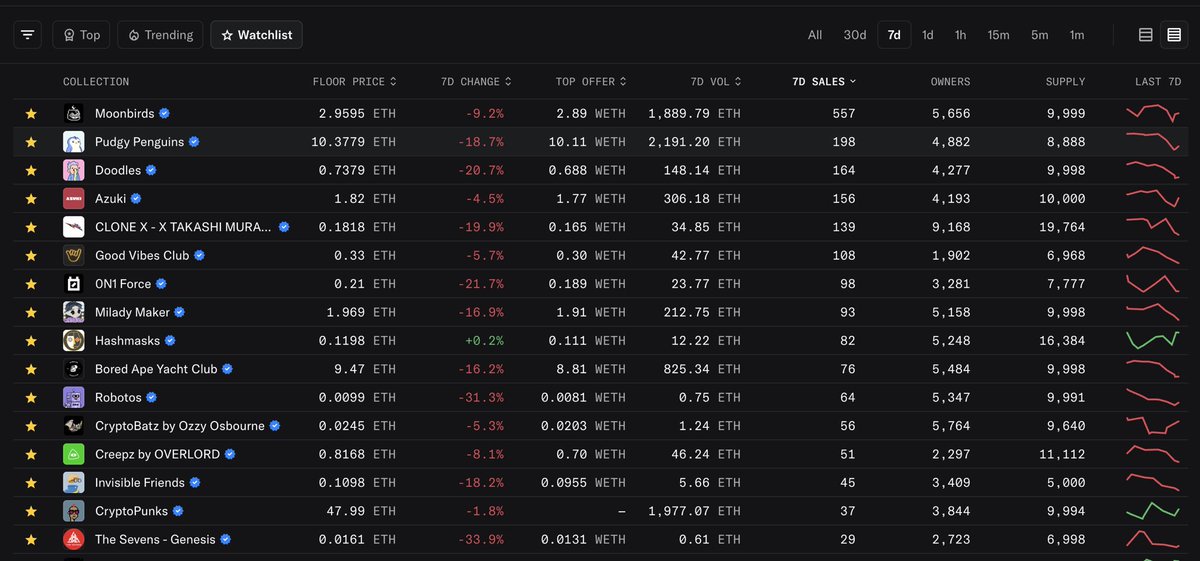View Moonbirds last 7D sparkline
Image resolution: width=1200 pixels, height=561 pixels.
coord(1153,113)
